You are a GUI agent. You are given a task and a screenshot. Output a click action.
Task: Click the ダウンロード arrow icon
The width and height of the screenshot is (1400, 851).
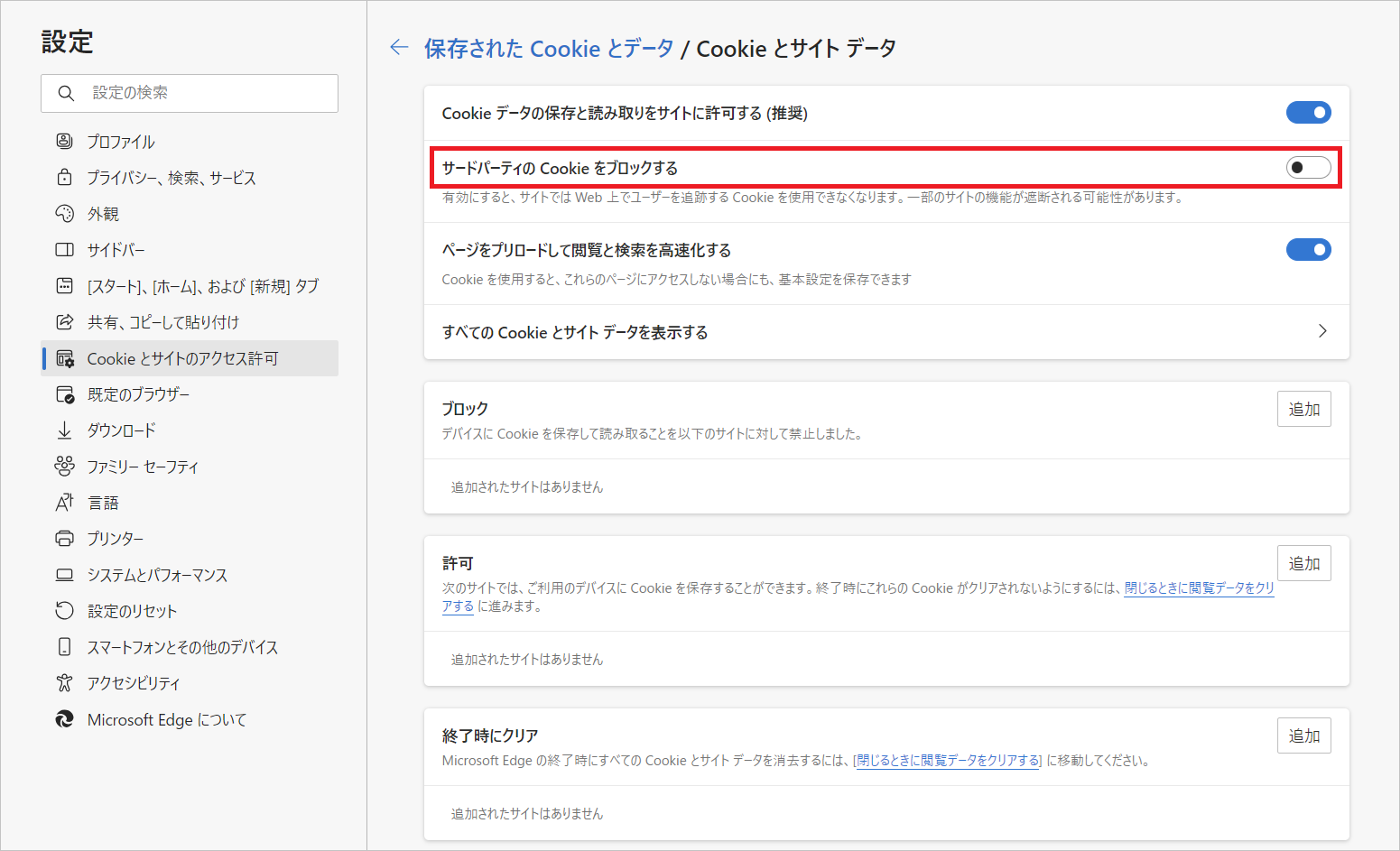tap(64, 430)
